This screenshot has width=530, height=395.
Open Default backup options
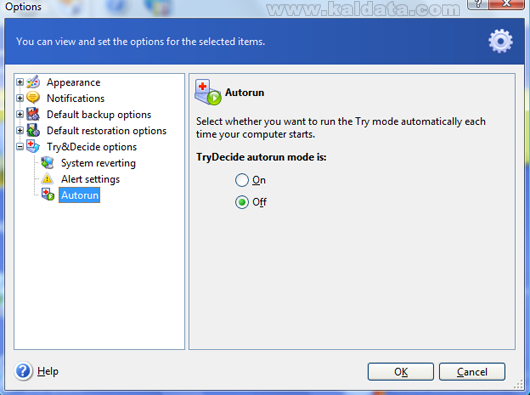[x=99, y=115]
